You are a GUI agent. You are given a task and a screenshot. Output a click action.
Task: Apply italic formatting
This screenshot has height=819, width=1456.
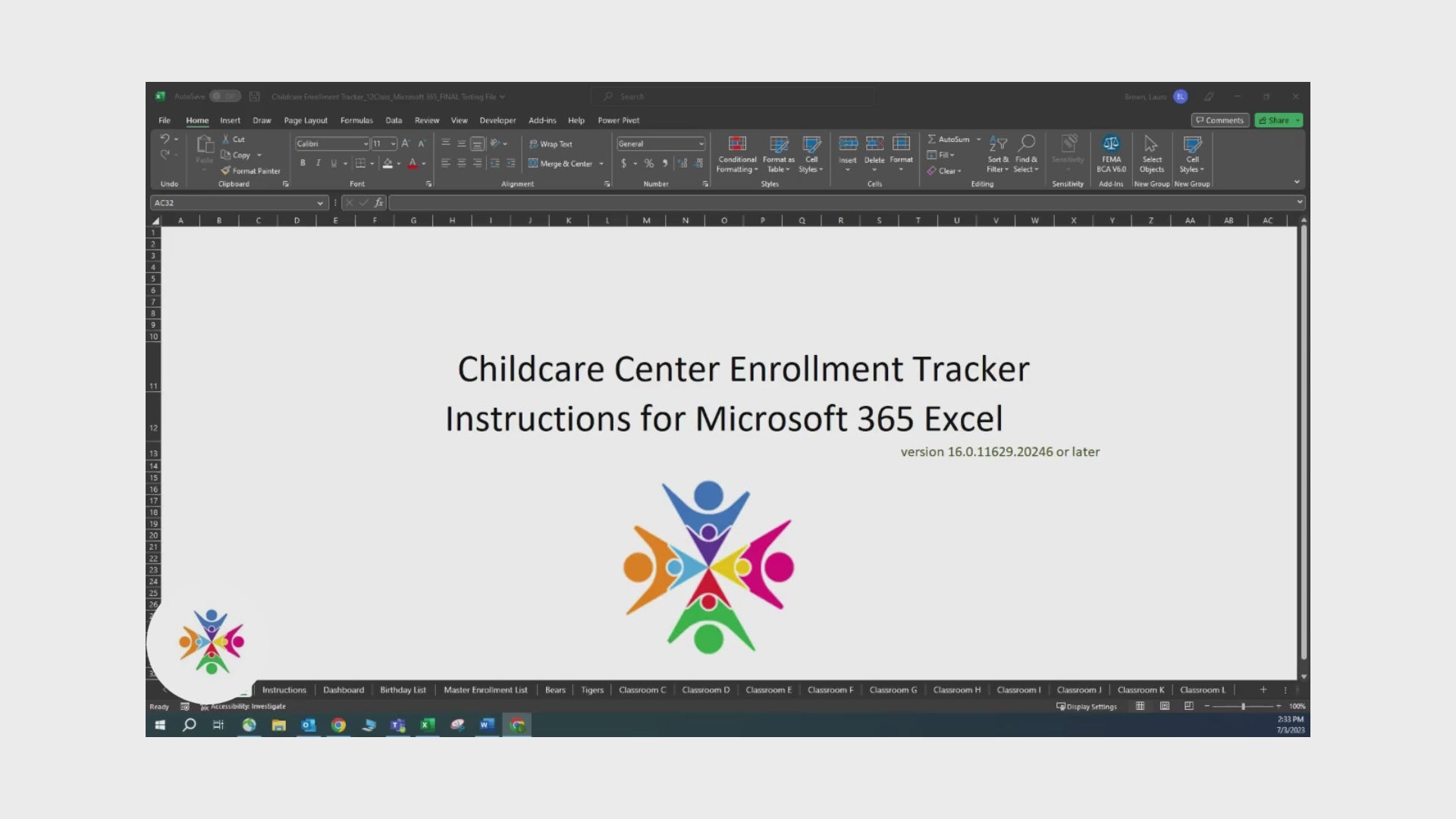[x=318, y=163]
